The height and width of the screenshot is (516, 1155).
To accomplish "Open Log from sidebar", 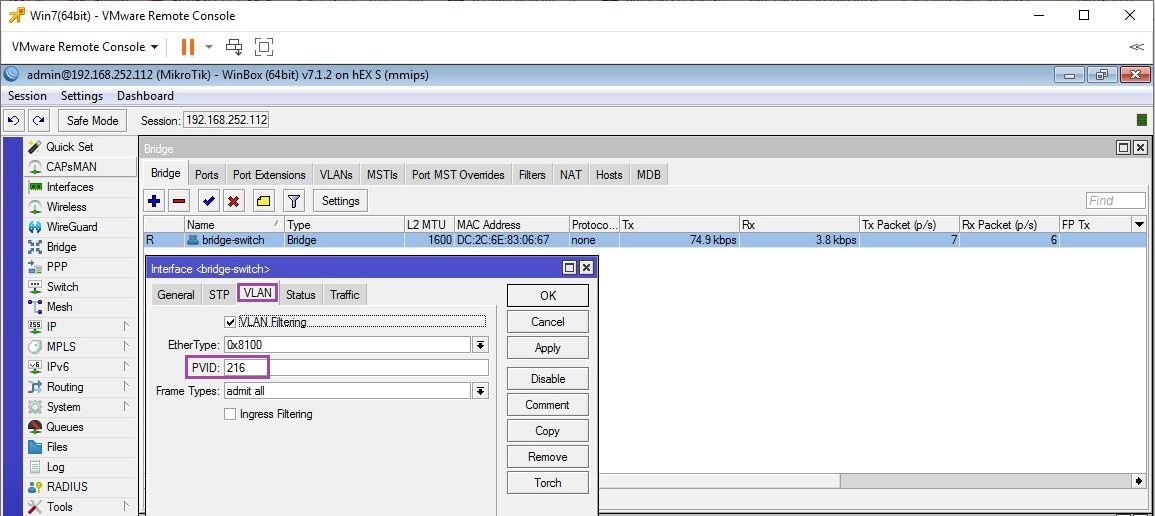I will pyautogui.click(x=55, y=467).
